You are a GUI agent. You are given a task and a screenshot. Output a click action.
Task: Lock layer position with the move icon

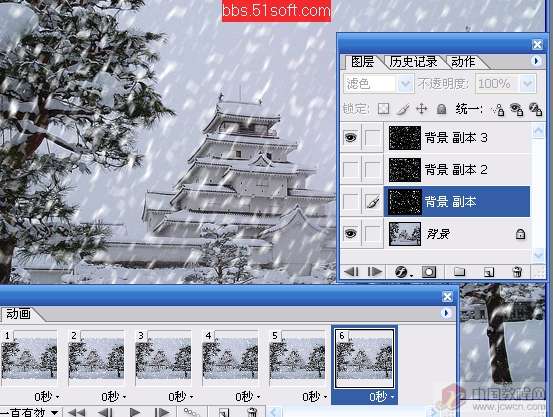(x=422, y=109)
